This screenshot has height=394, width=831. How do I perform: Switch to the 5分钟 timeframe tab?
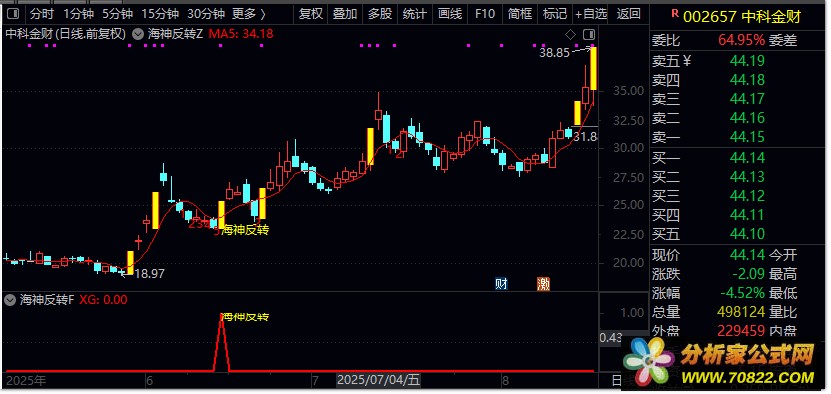118,14
